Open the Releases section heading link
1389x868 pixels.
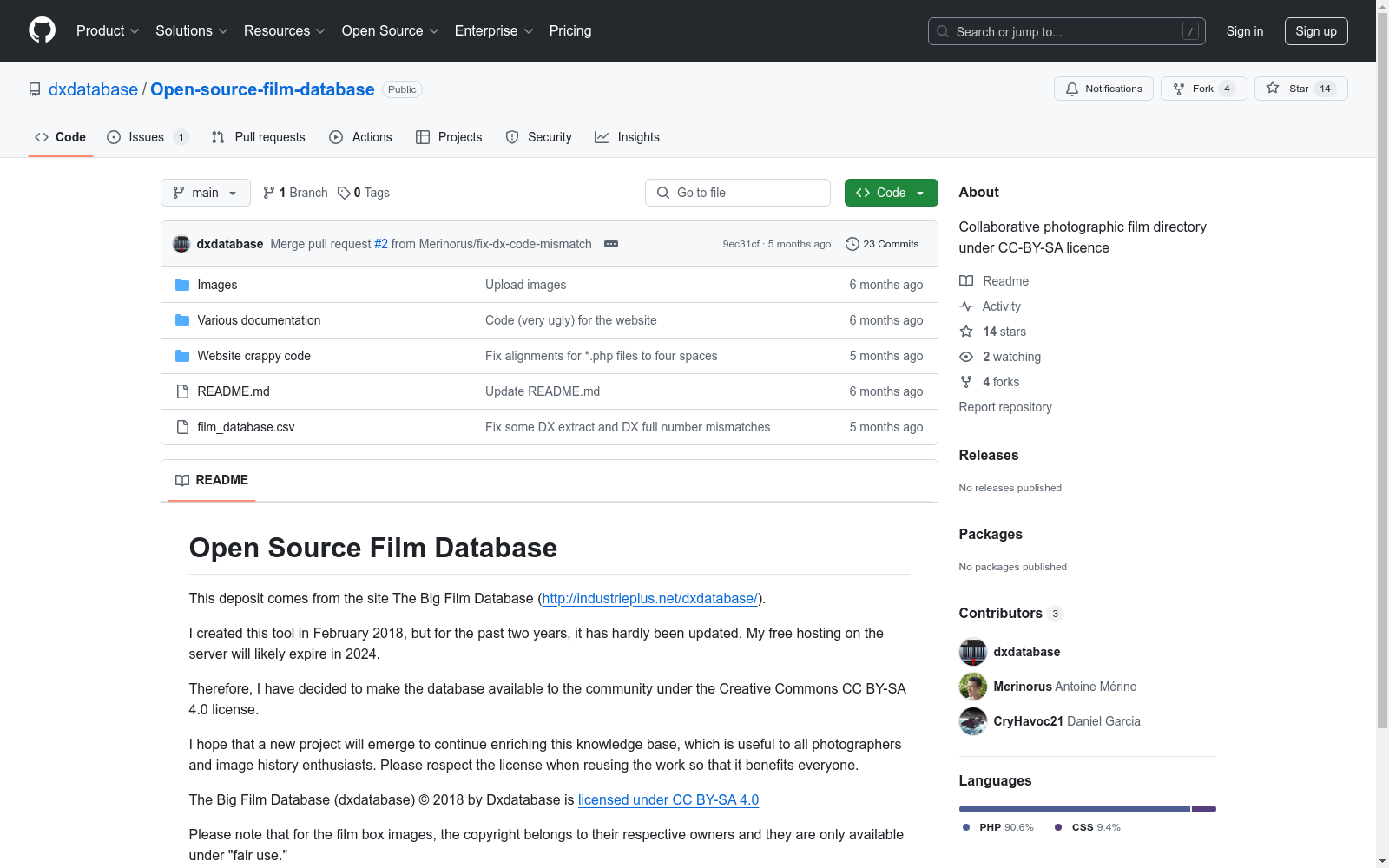tap(989, 455)
